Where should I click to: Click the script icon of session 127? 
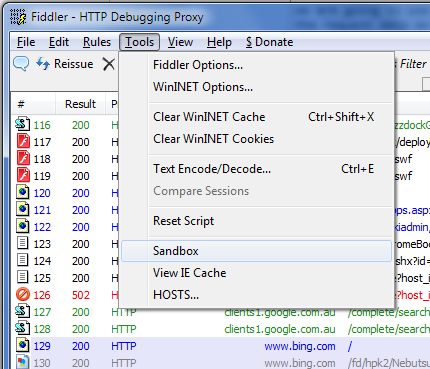click(23, 311)
